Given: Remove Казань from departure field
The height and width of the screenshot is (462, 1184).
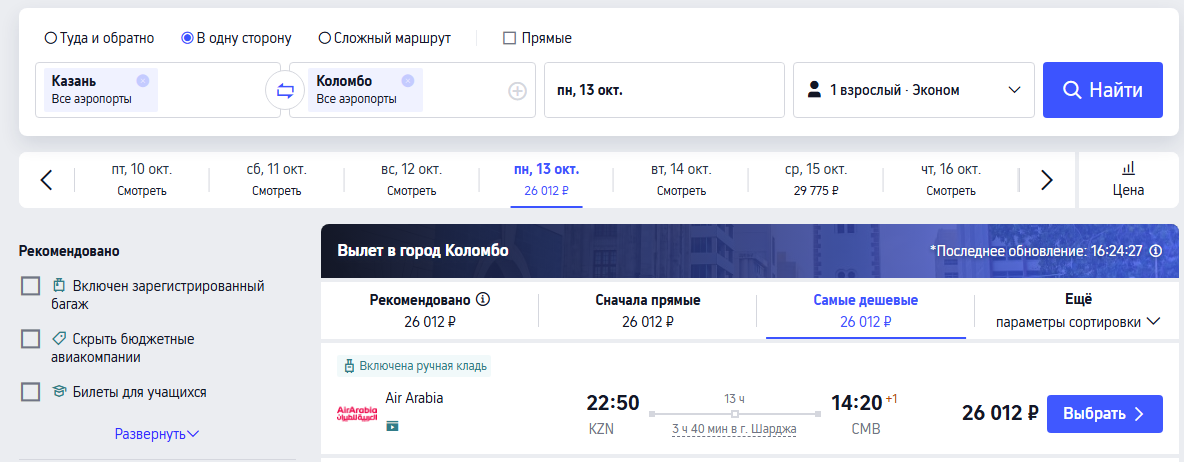Looking at the screenshot, I should point(143,81).
